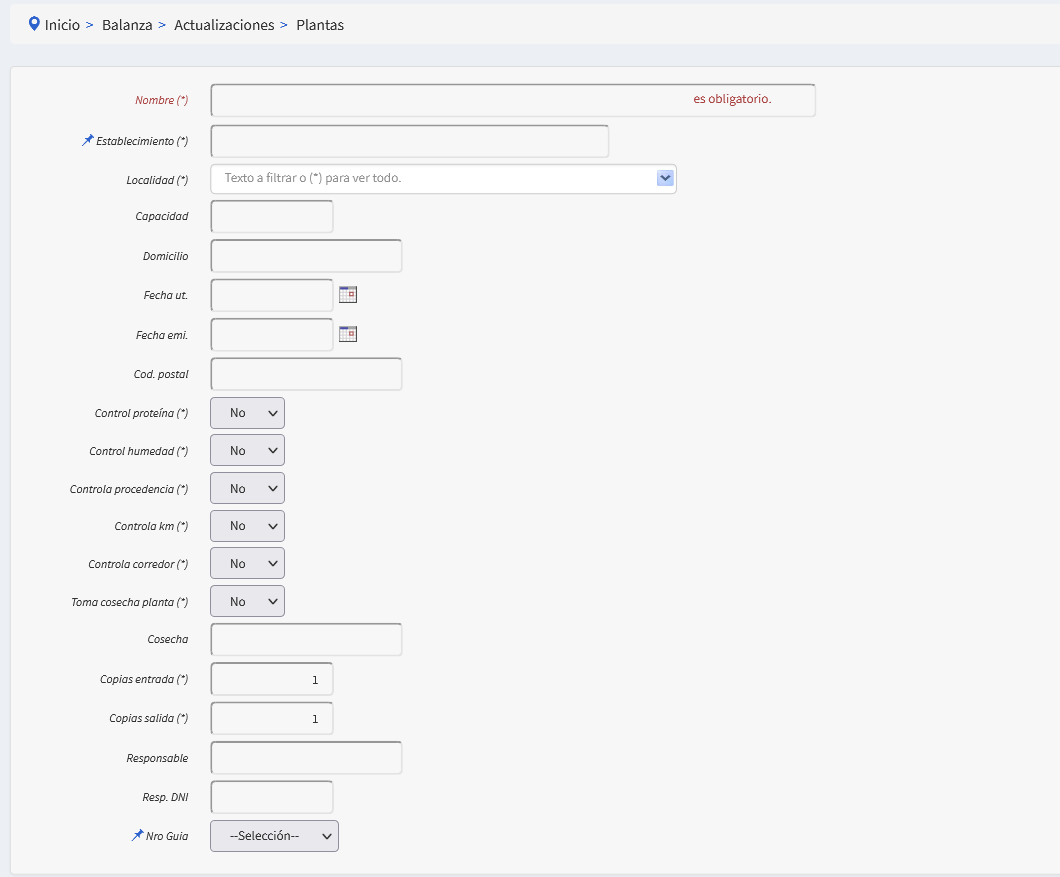This screenshot has height=877, width=1060.
Task: Click the pin icon beside Nro Guia
Action: coord(137,835)
